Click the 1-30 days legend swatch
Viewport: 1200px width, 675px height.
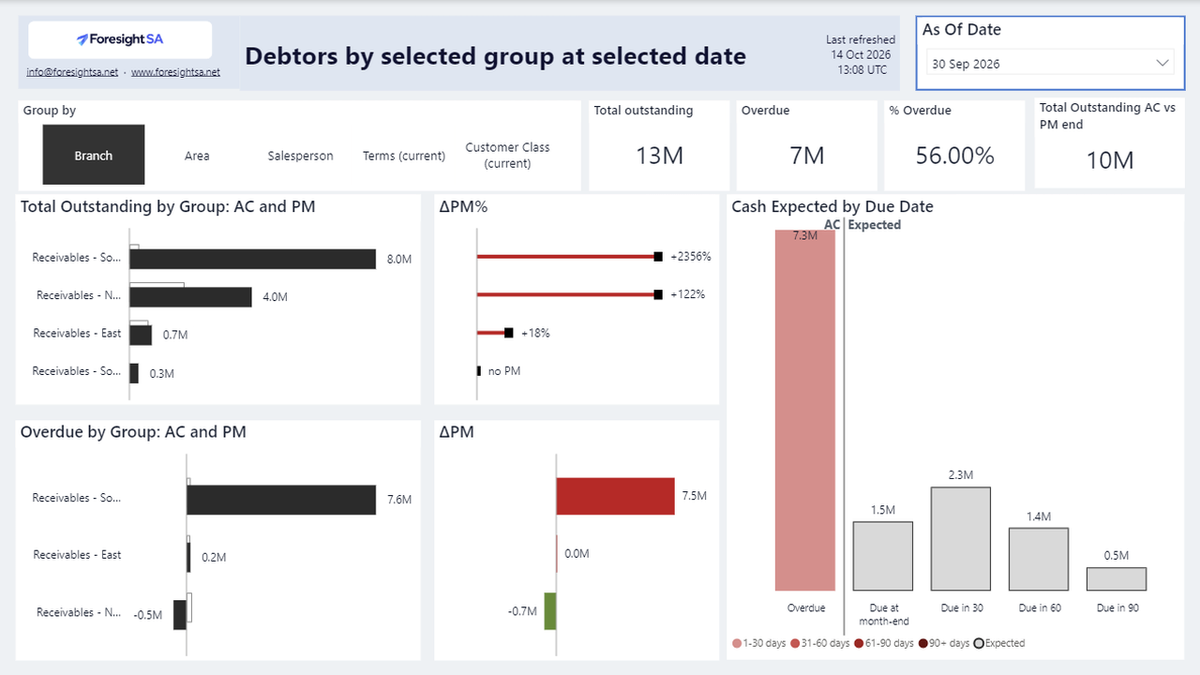[x=737, y=643]
